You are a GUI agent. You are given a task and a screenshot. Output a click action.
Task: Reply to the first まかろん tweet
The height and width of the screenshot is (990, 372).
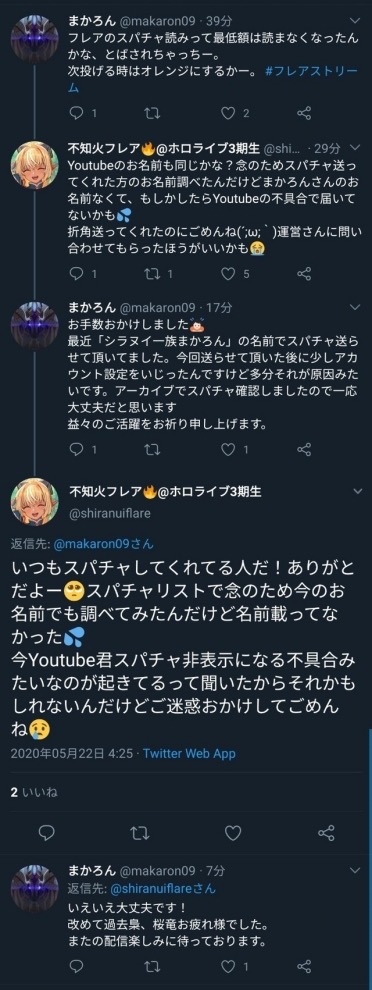coord(76,114)
